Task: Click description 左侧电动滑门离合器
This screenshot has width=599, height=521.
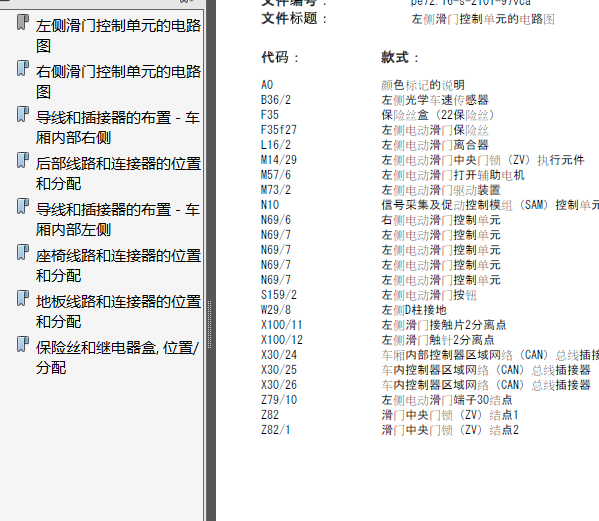Action: (x=435, y=145)
